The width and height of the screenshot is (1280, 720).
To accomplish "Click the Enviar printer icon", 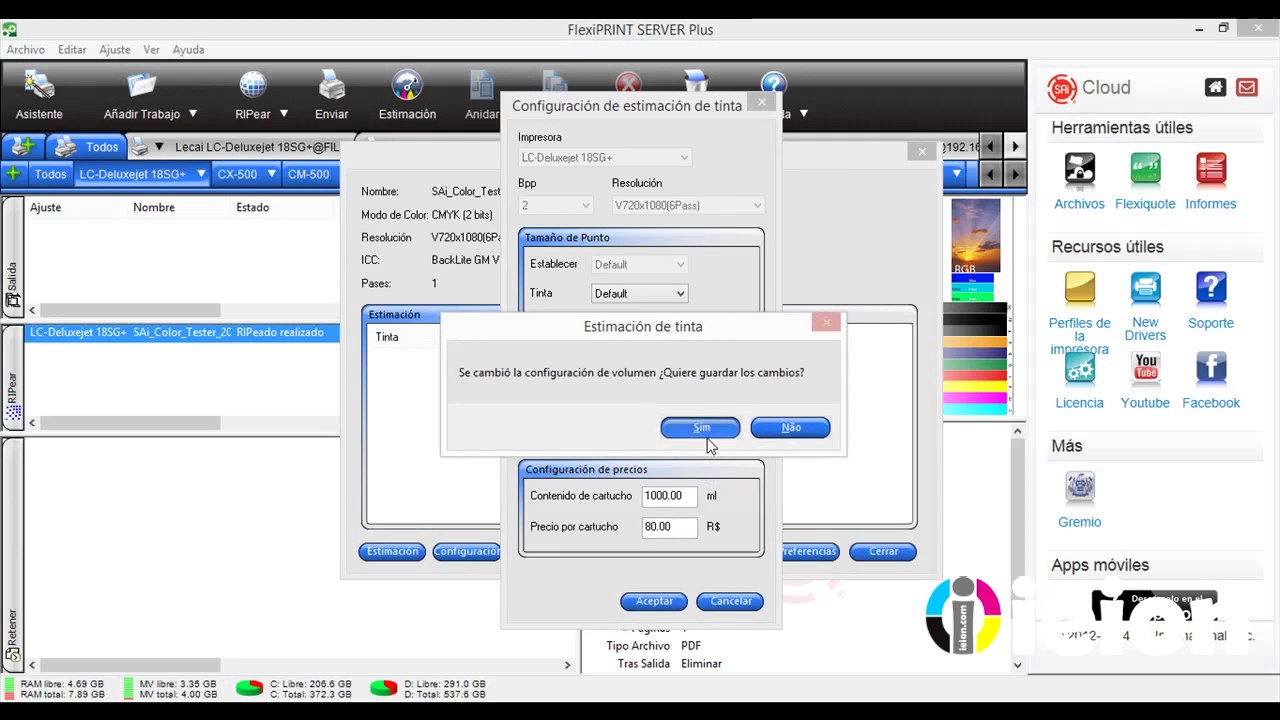I will [x=331, y=85].
